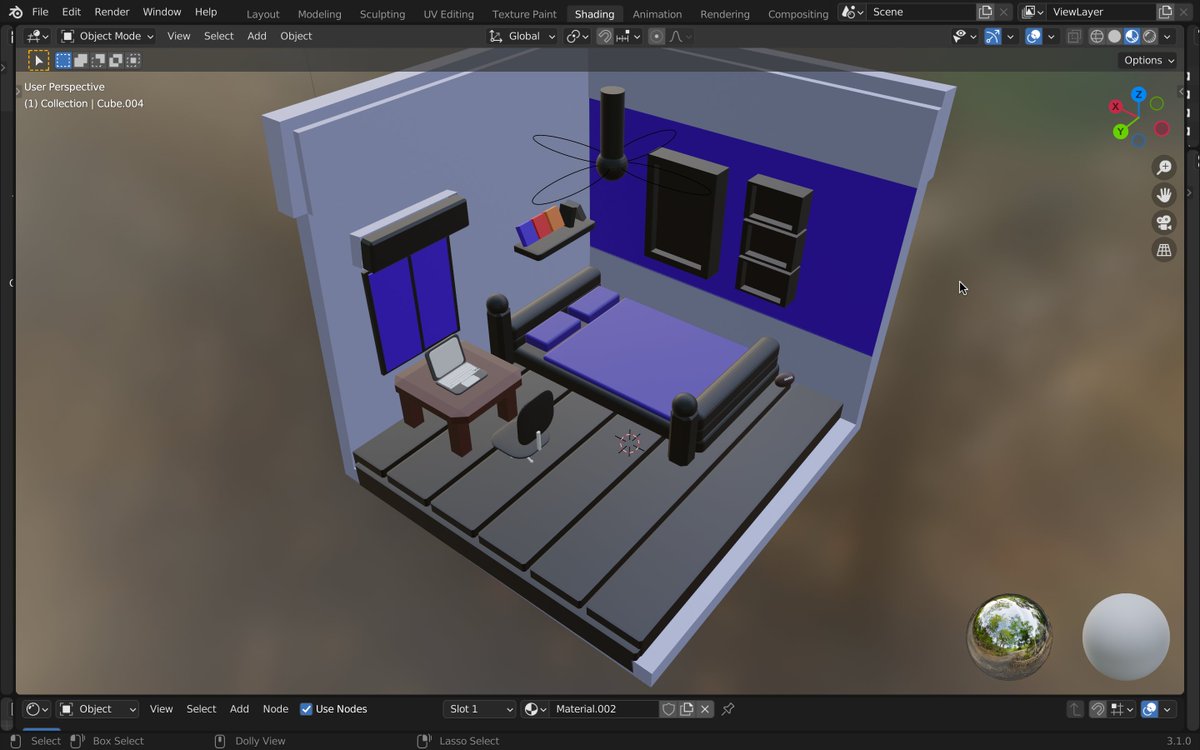Switch to rendered viewport shading

point(1150,36)
